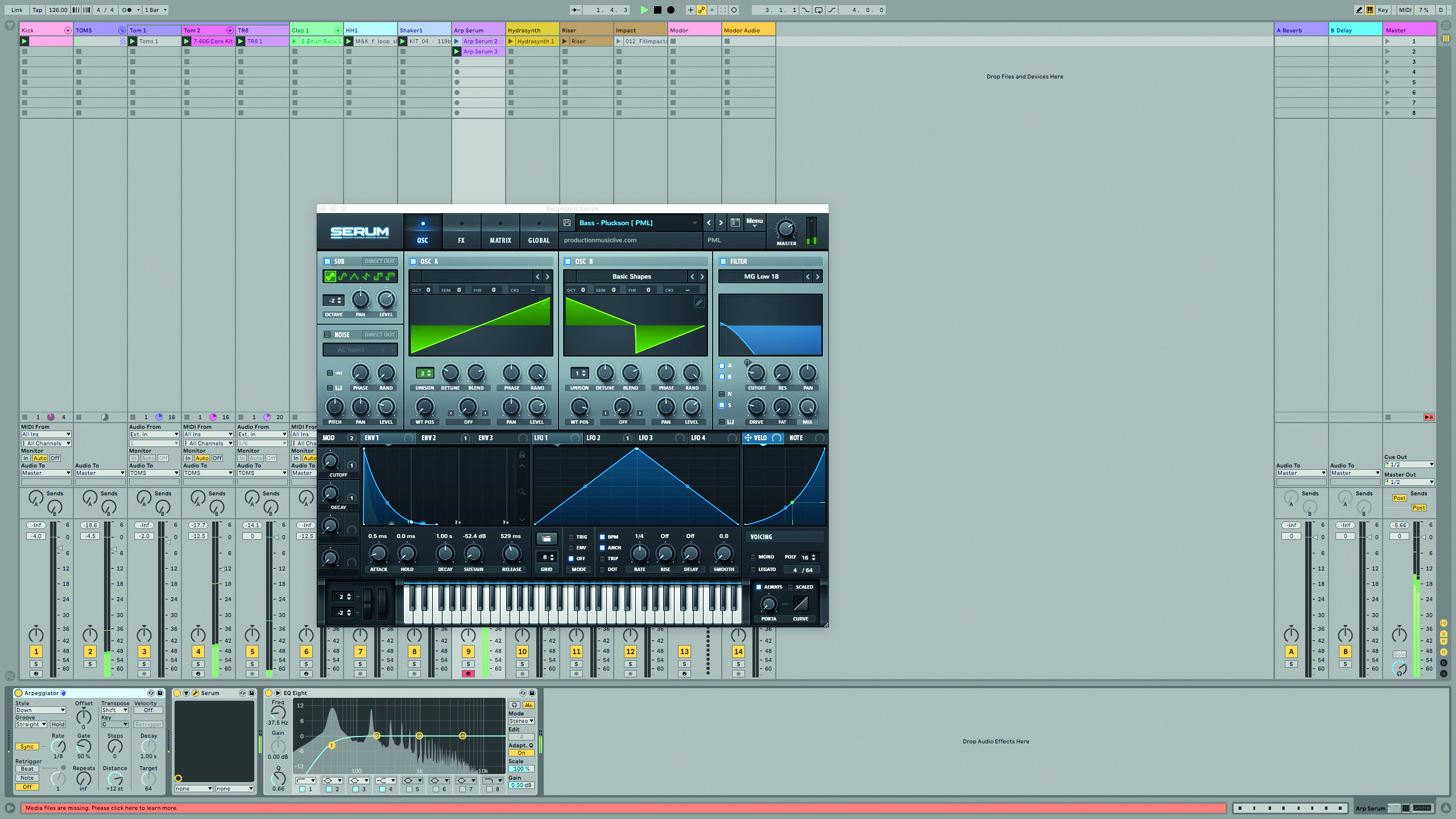1456x819 pixels.
Task: Click the Serum device wrench icon
Action: click(195, 693)
